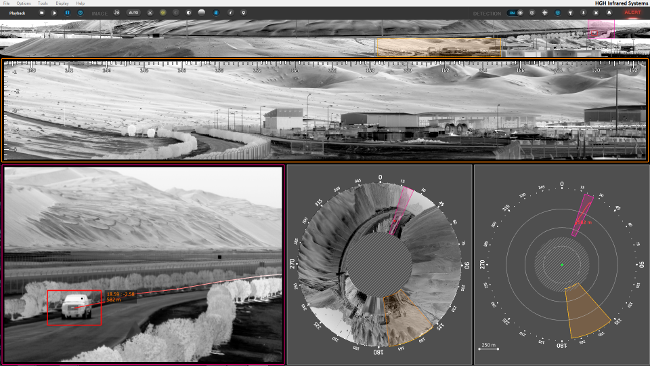
Task: Open the Tools menu
Action: tap(43, 3)
